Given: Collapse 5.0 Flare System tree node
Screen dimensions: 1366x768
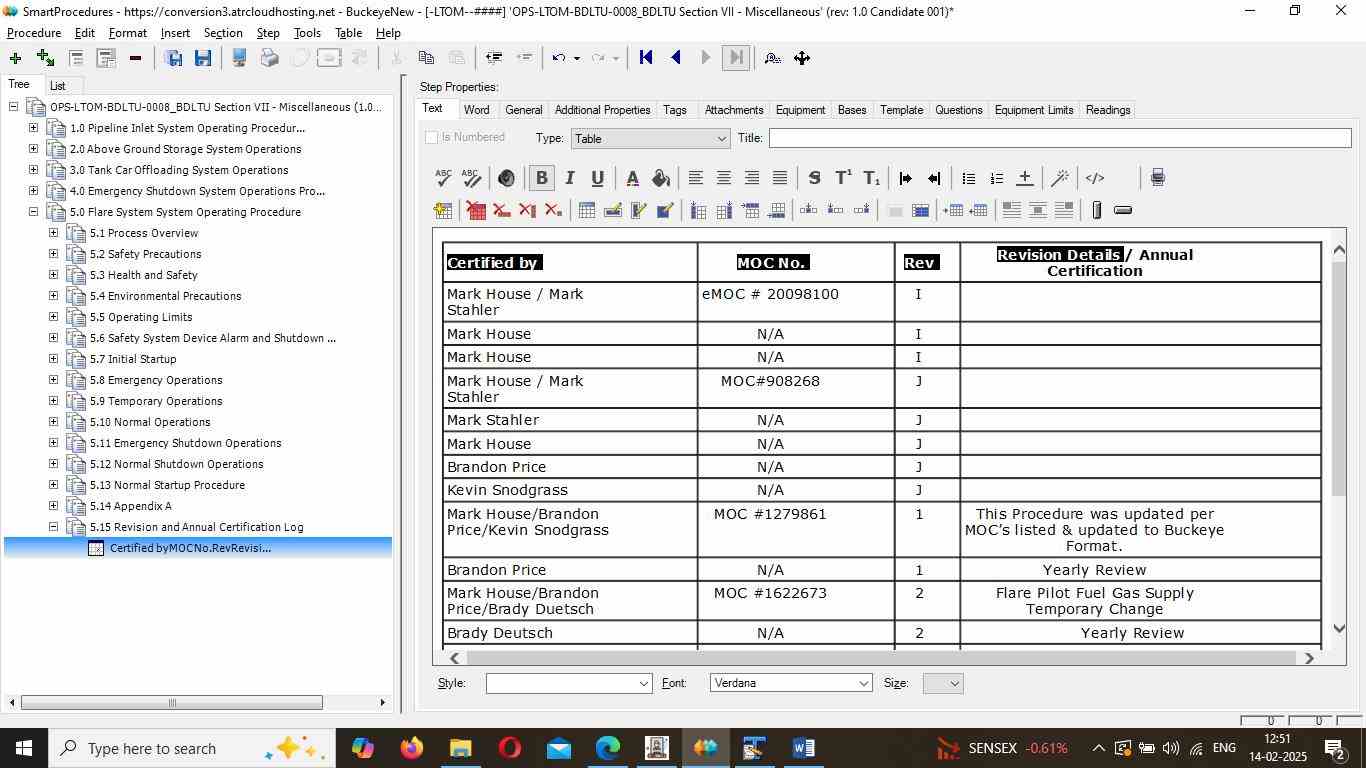Looking at the screenshot, I should coord(33,212).
